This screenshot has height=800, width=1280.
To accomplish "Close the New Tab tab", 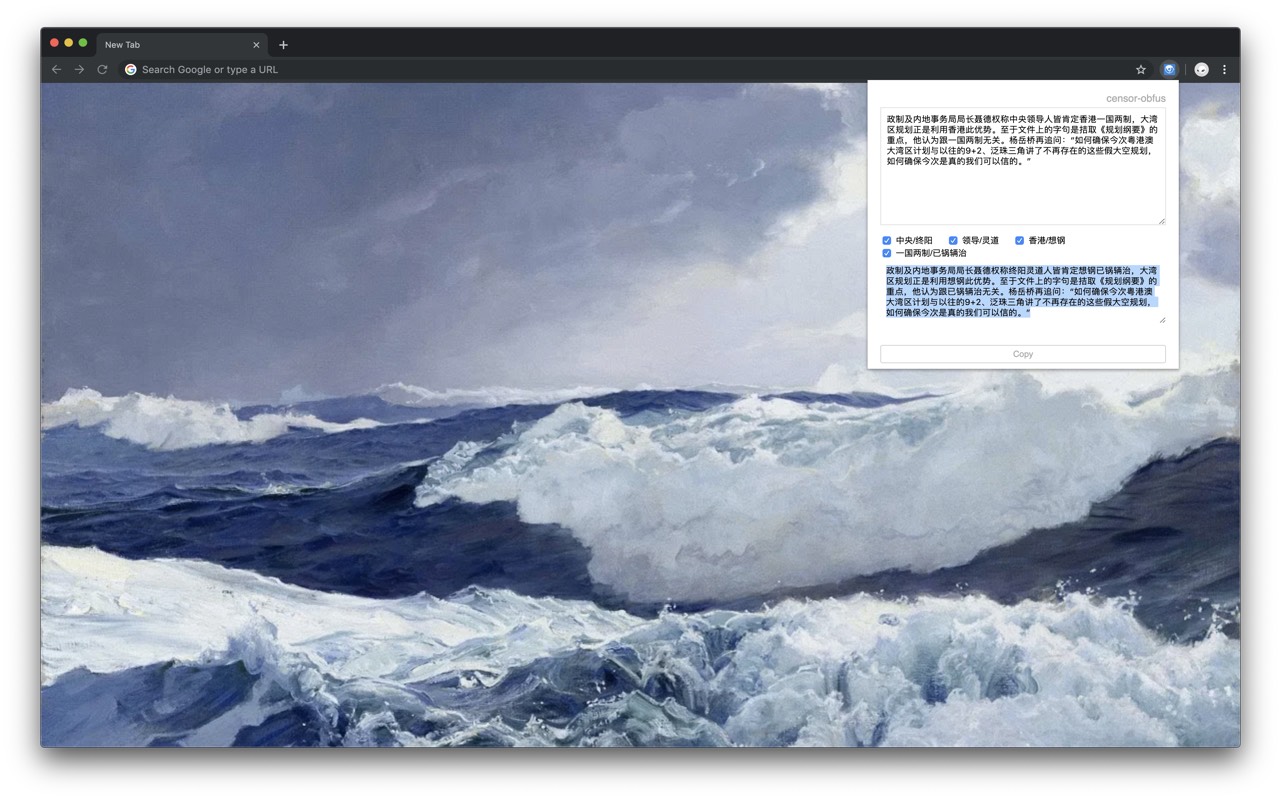I will pyautogui.click(x=256, y=45).
